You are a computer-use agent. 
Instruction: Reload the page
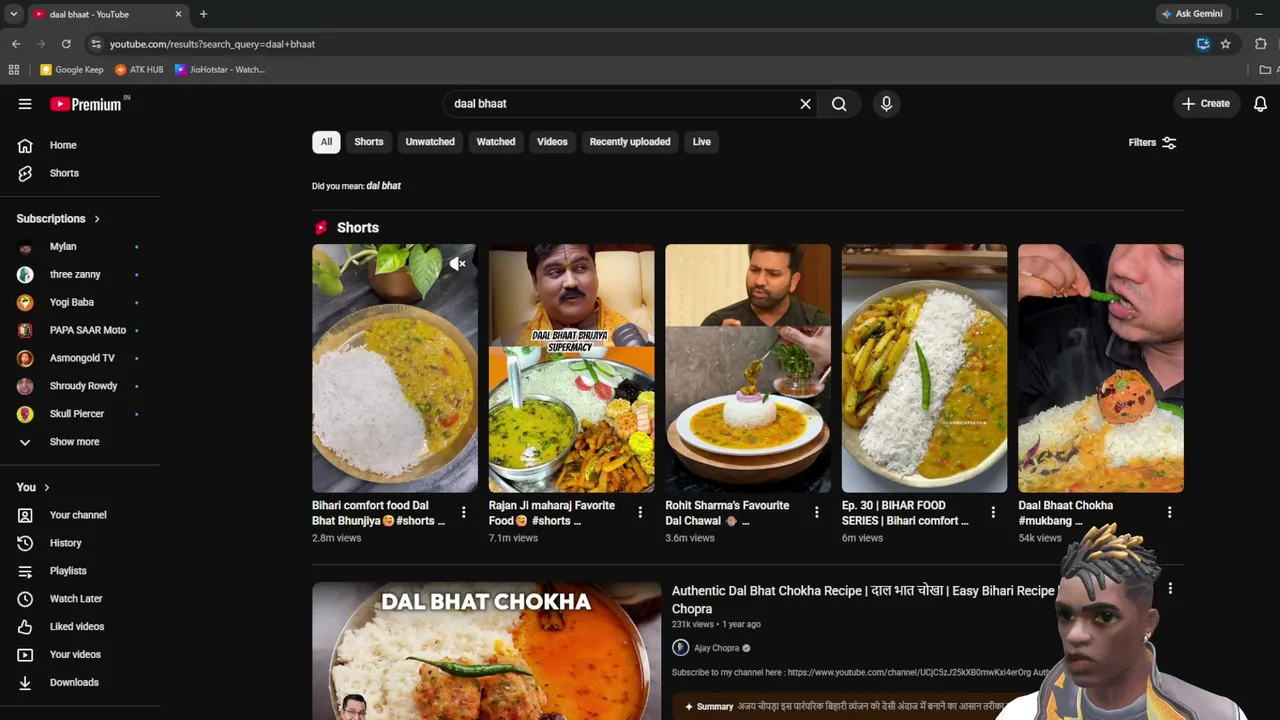tap(66, 44)
